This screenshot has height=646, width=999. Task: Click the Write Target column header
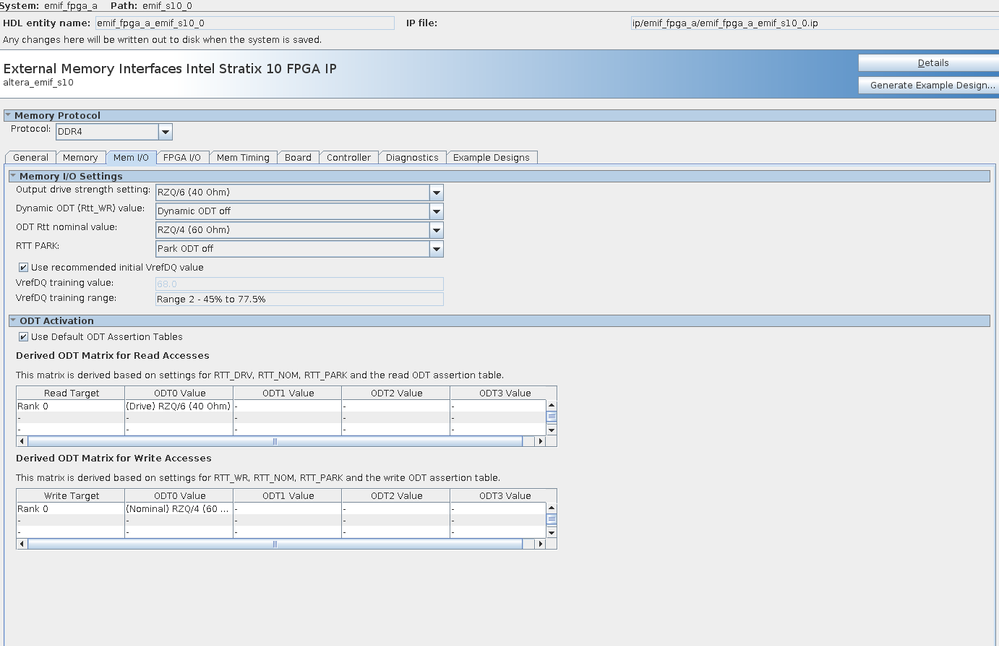(x=71, y=496)
